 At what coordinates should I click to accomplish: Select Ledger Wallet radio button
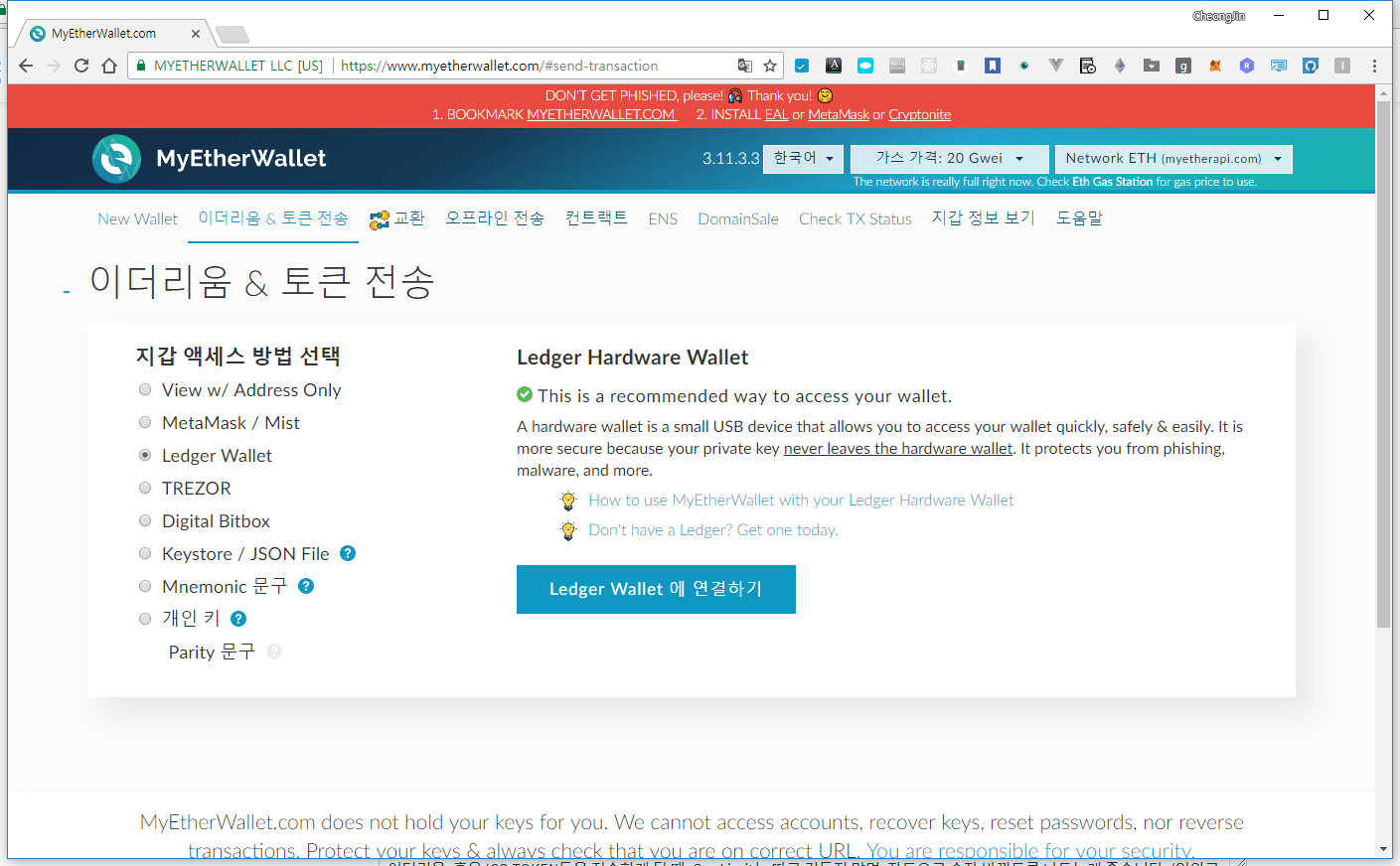coord(145,456)
